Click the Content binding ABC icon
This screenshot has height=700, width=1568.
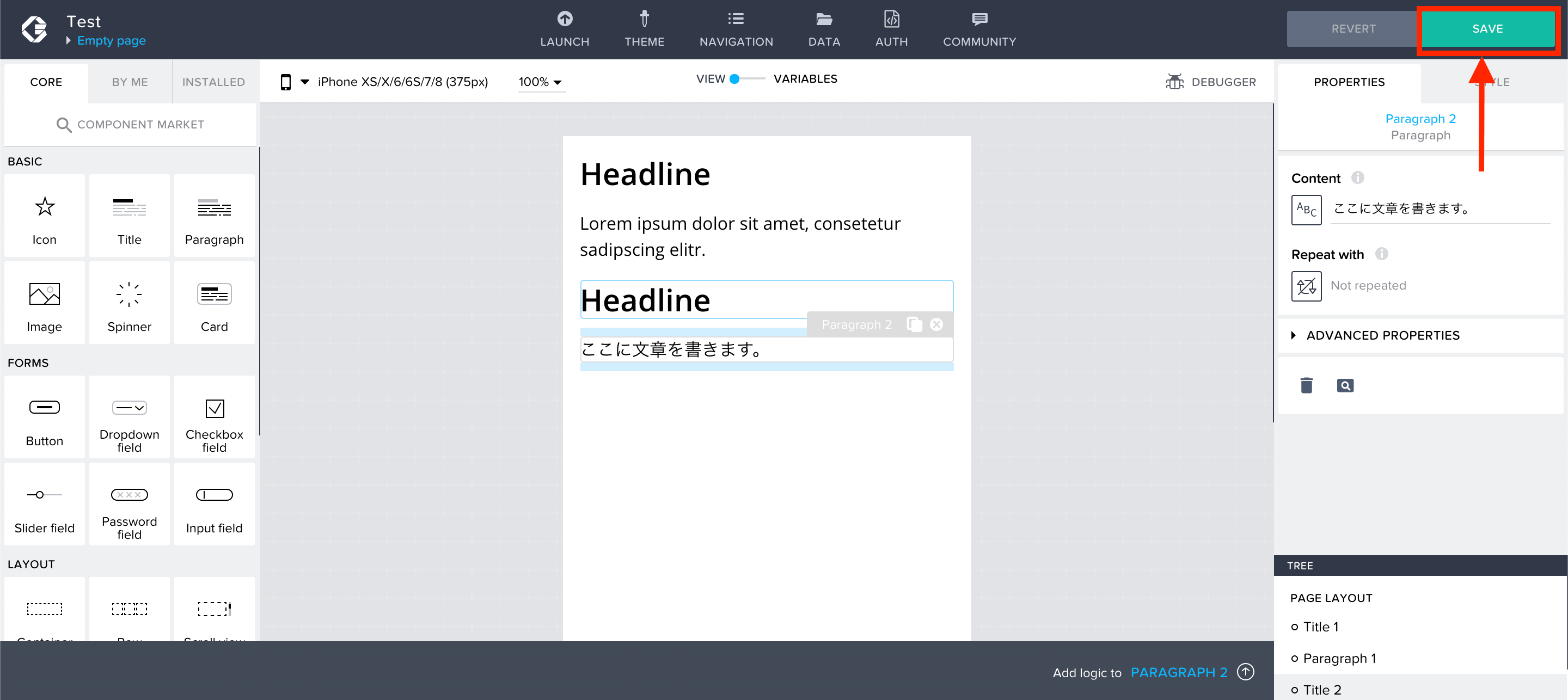point(1306,210)
